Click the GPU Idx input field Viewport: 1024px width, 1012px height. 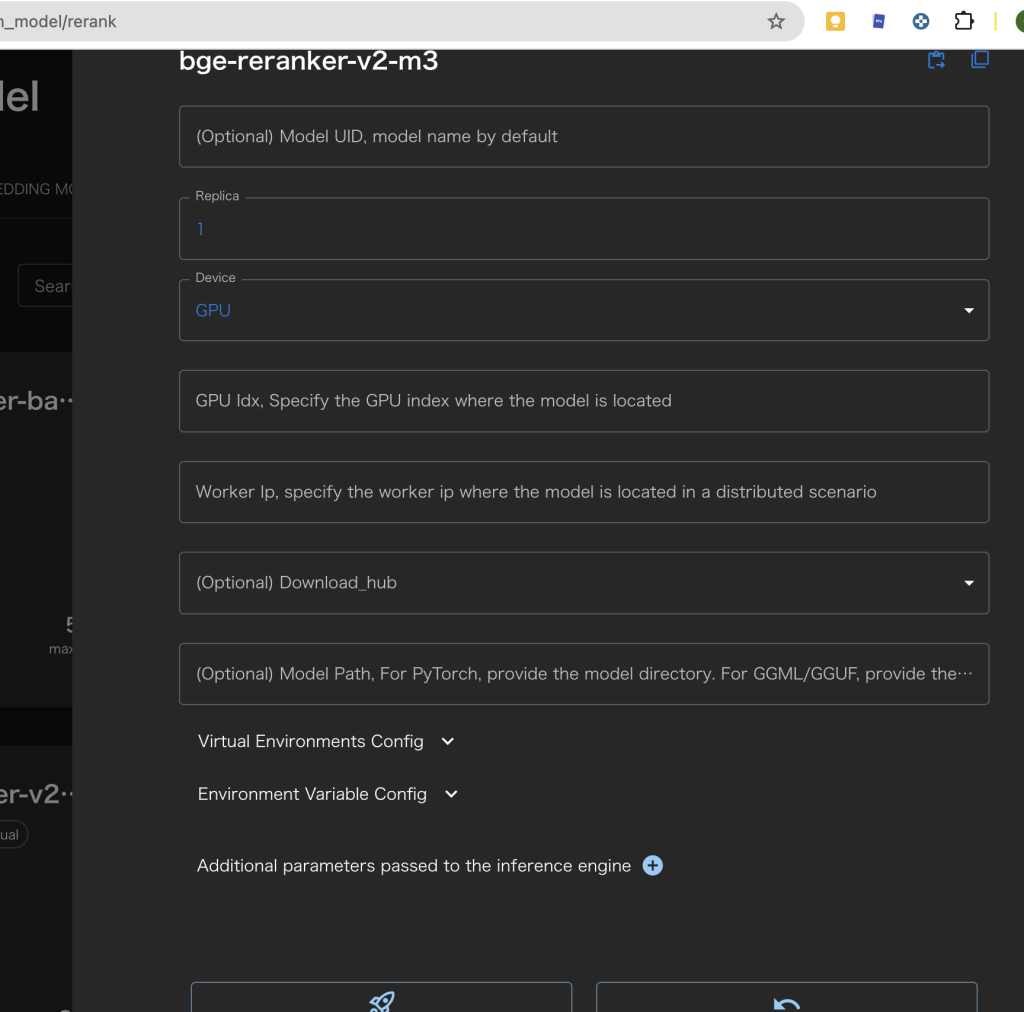[584, 401]
